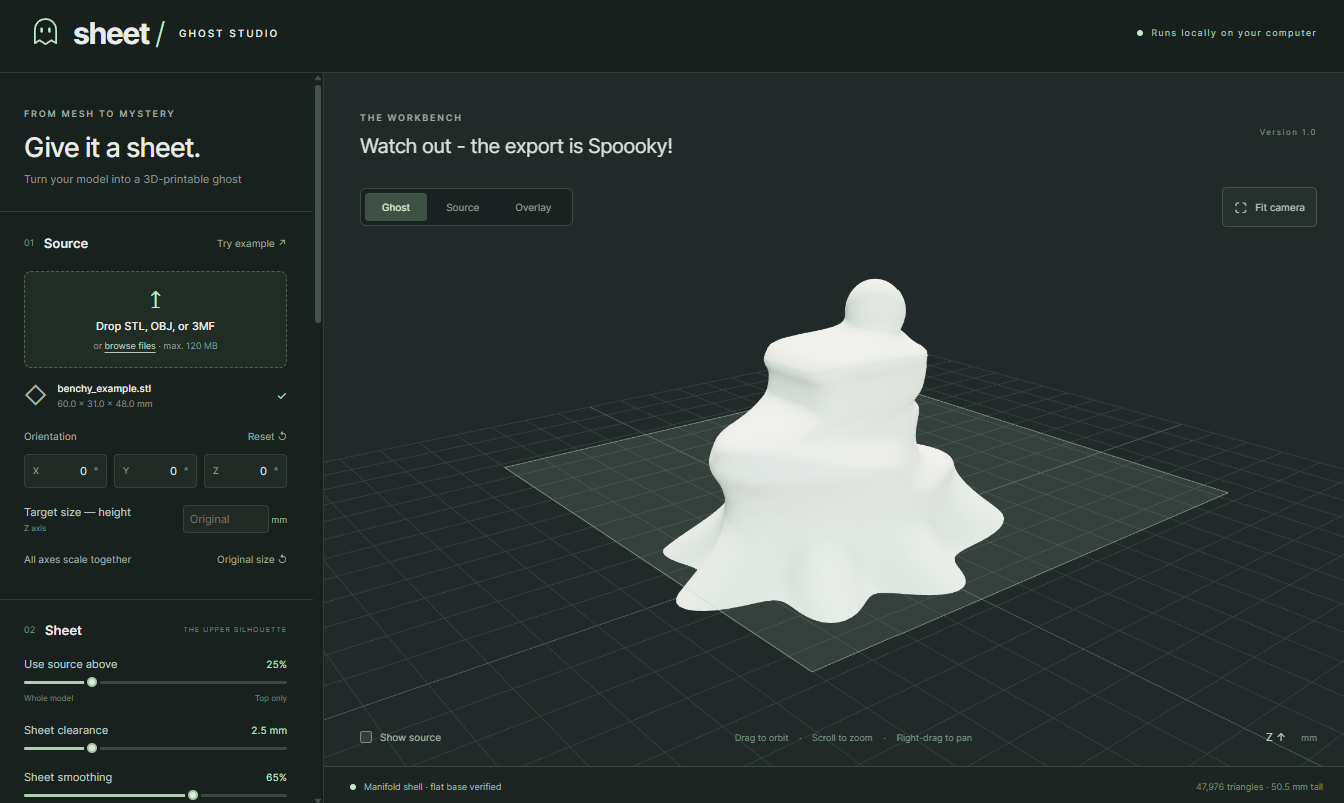The height and width of the screenshot is (803, 1344).
Task: Switch to the Source view tab
Action: [462, 207]
